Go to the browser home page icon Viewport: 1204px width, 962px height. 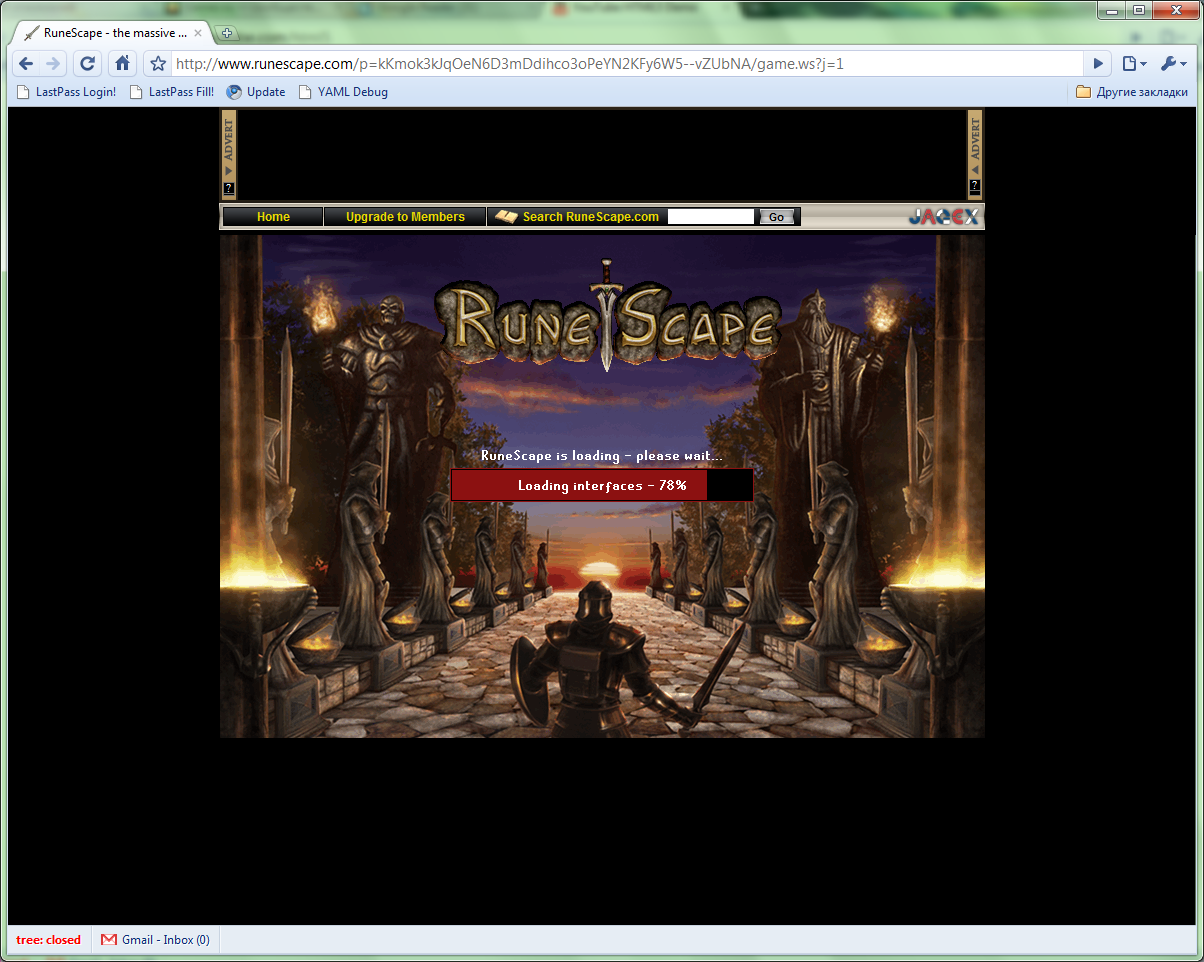pos(122,64)
